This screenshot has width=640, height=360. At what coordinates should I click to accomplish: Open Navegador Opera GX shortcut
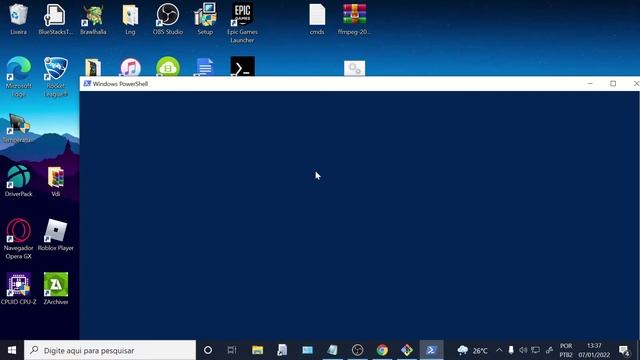[x=18, y=239]
